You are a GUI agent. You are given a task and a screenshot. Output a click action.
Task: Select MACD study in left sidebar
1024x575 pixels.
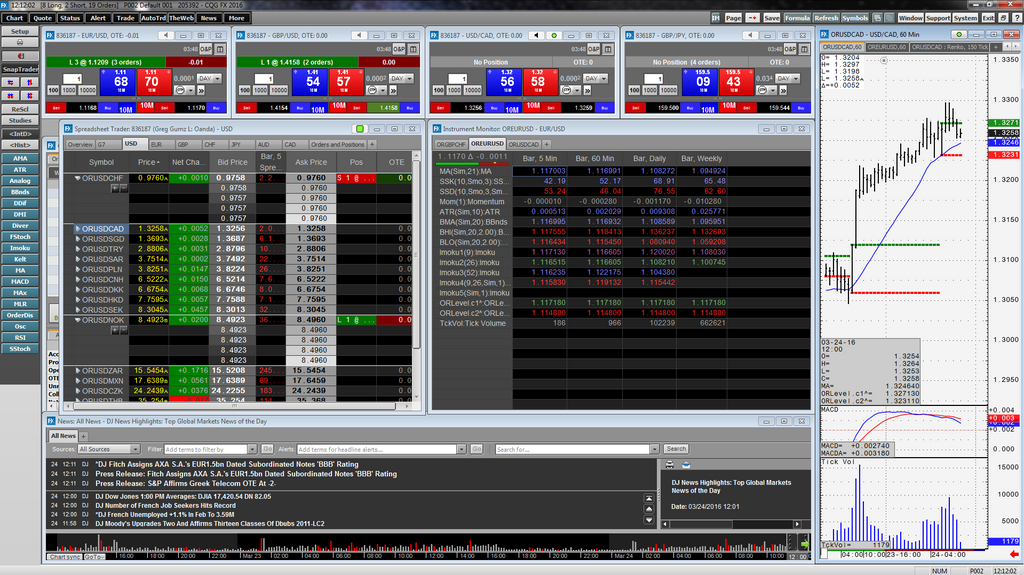(20, 282)
